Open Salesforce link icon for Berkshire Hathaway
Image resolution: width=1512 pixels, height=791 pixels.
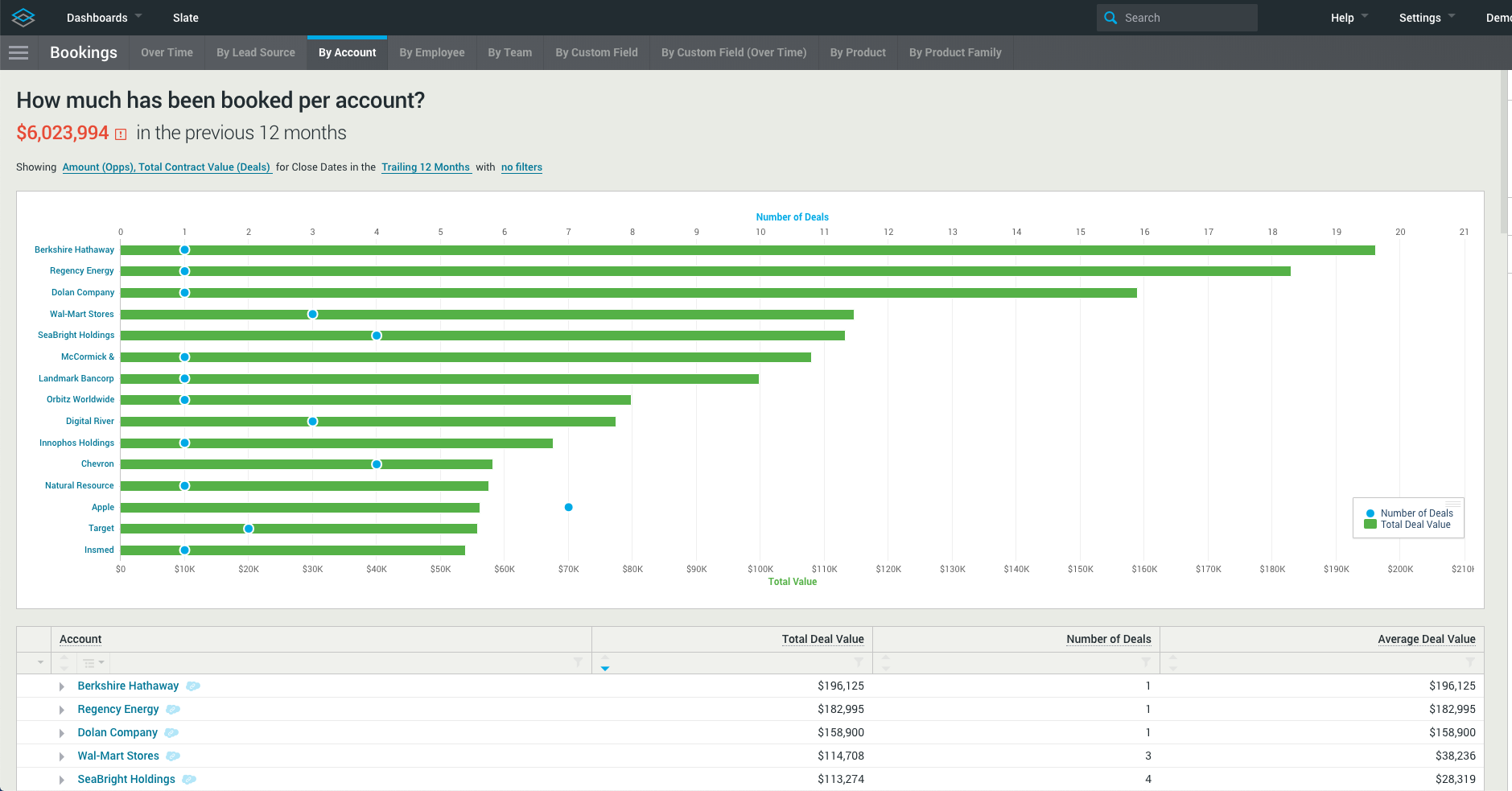coord(193,686)
